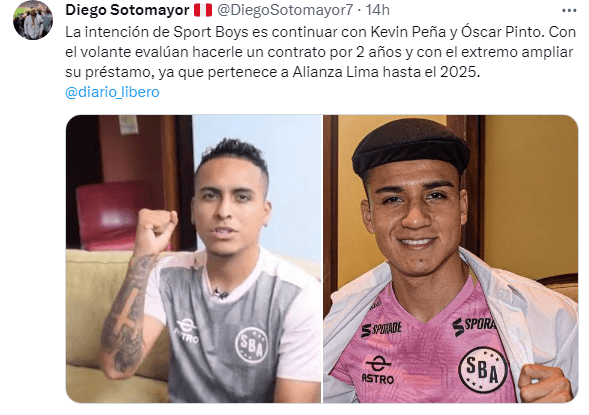Open the @DiegoSotomayor7 handle link
This screenshot has height=415, width=589.
point(285,10)
